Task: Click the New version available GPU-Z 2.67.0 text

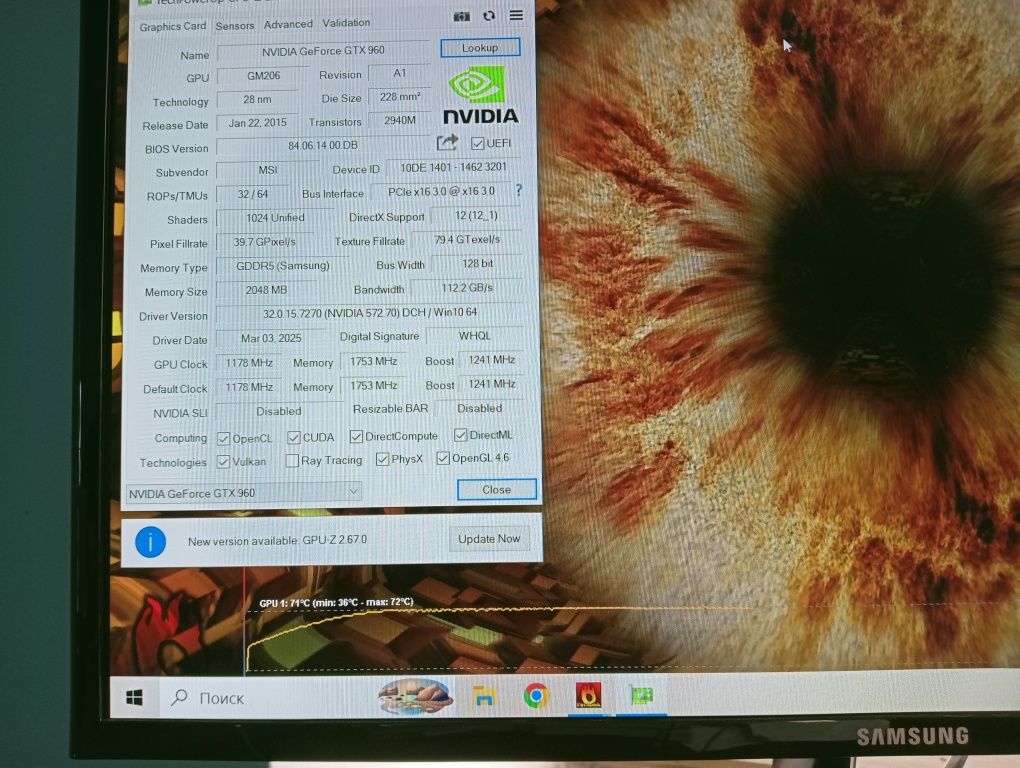Action: [277, 540]
